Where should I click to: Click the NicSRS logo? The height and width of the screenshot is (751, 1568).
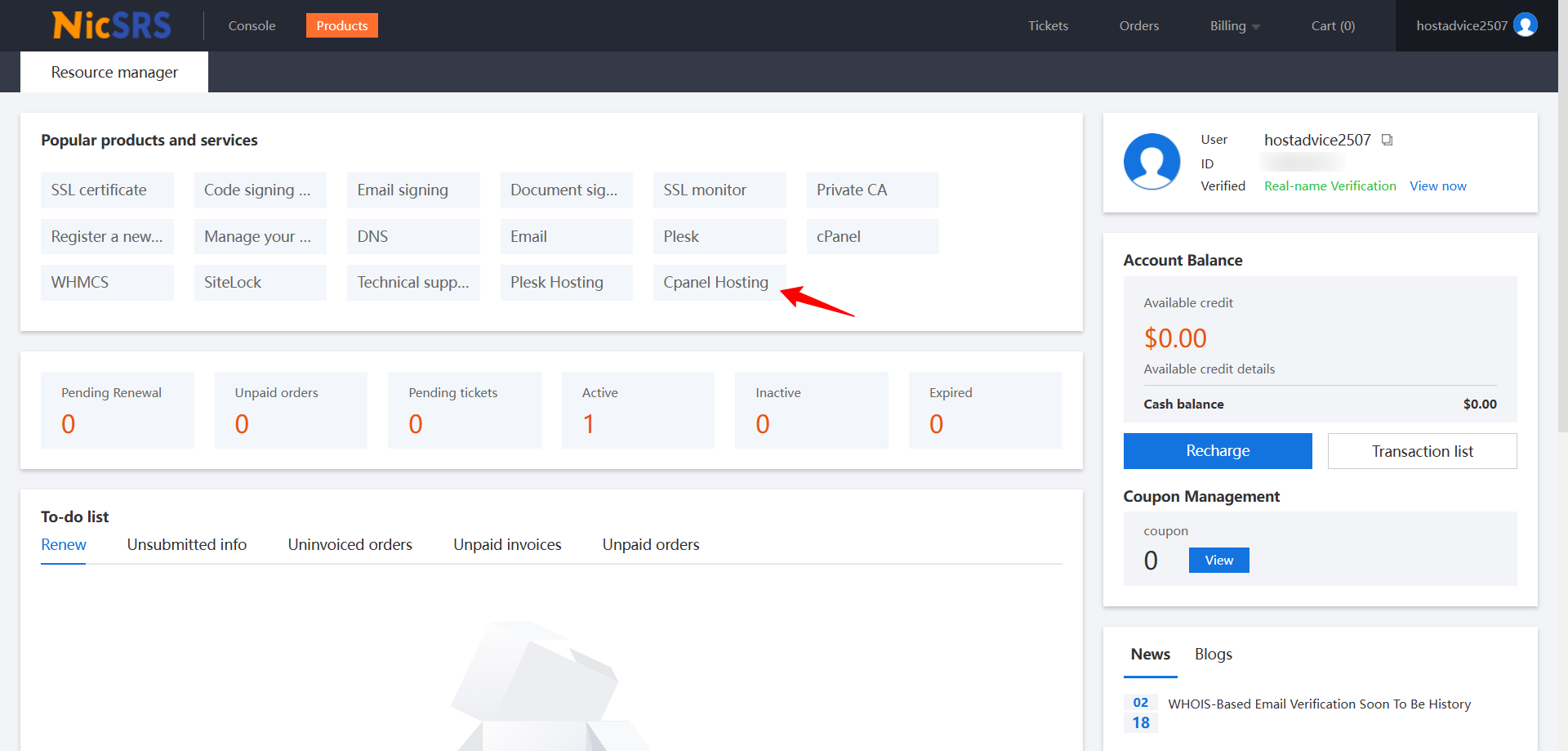(x=112, y=25)
